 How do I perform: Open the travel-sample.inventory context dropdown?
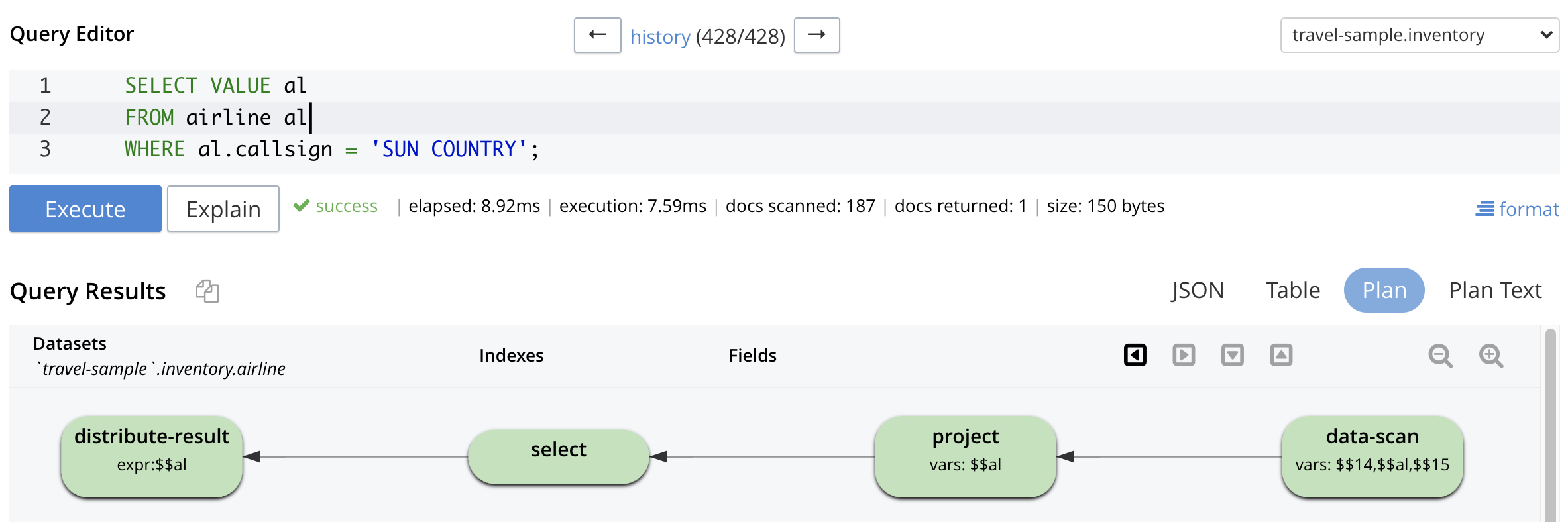coord(1420,35)
